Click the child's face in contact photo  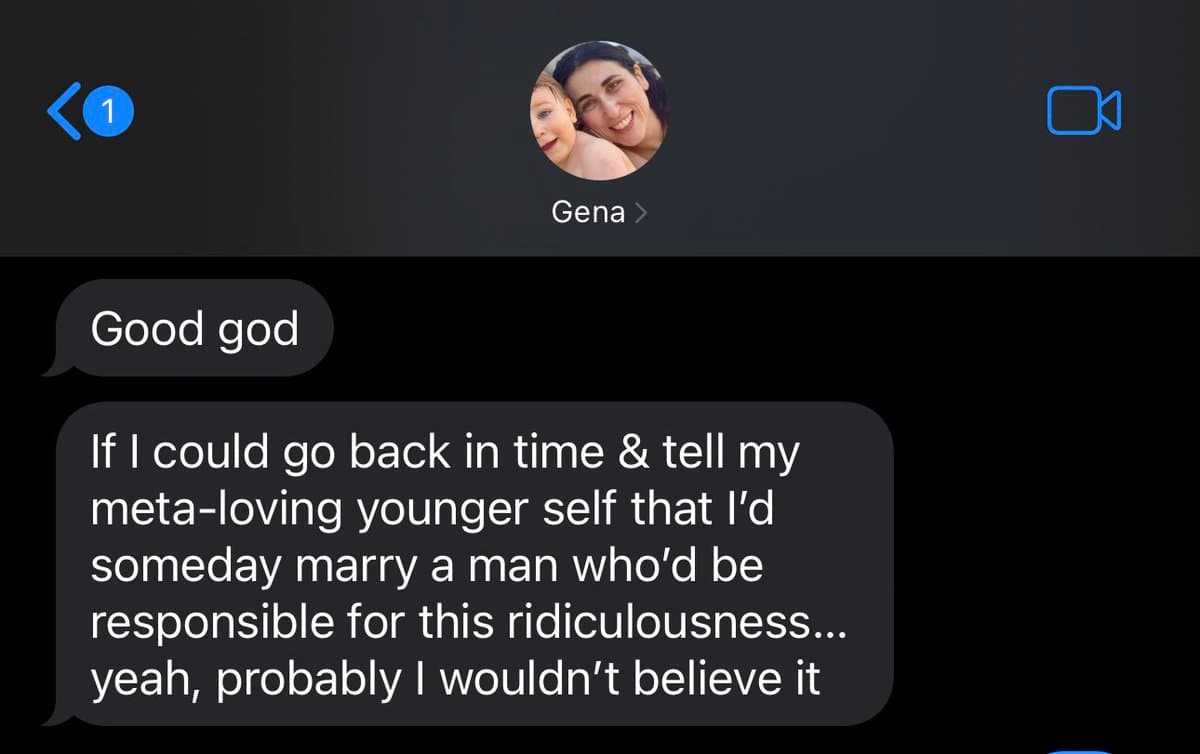[564, 128]
